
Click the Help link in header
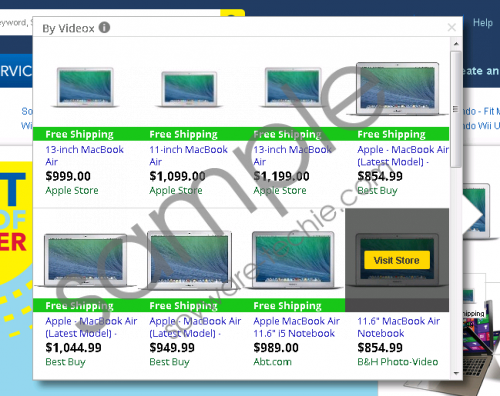[483, 23]
